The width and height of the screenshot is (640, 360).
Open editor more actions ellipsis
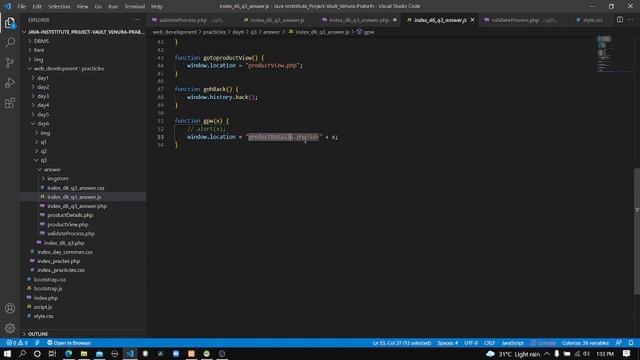click(631, 20)
